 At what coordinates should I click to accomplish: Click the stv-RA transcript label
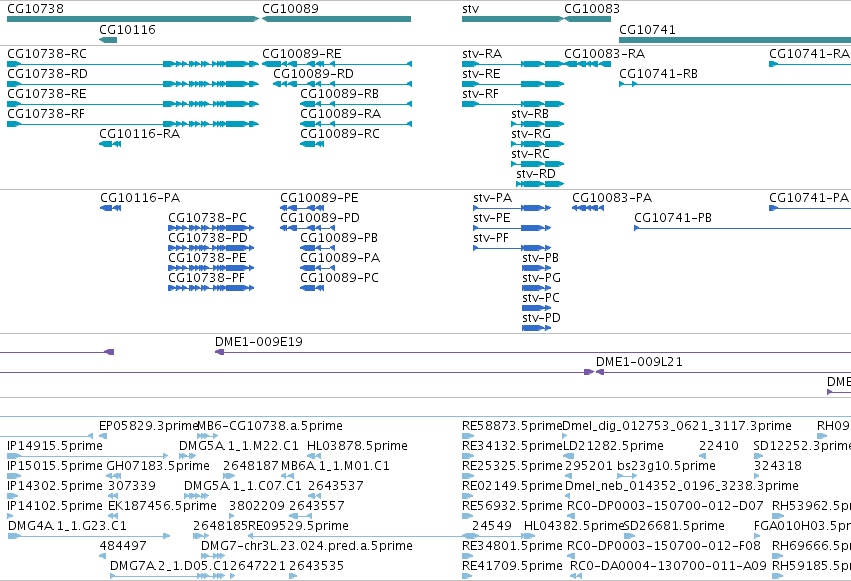coord(482,54)
